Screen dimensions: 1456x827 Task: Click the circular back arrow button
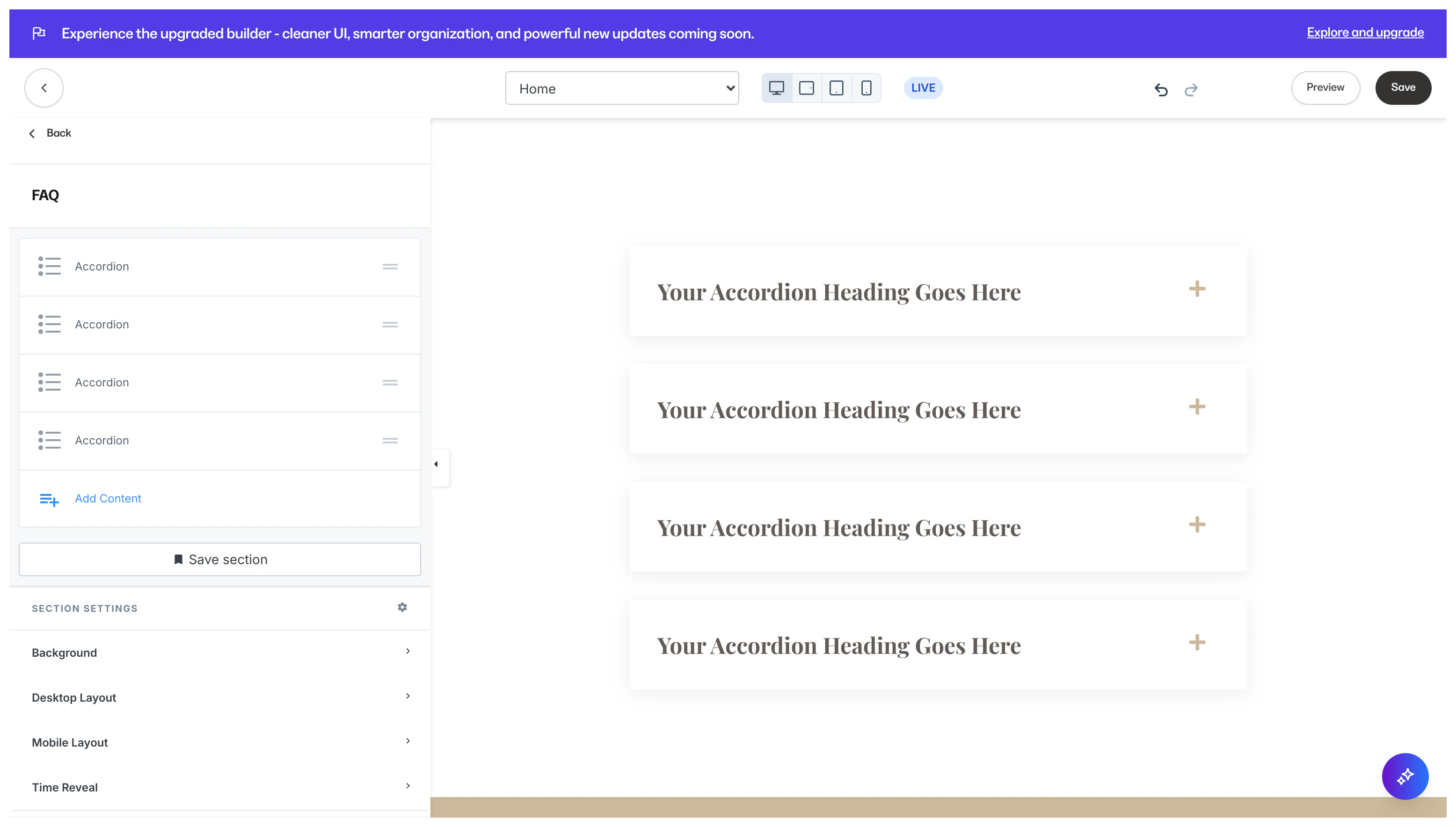click(44, 88)
